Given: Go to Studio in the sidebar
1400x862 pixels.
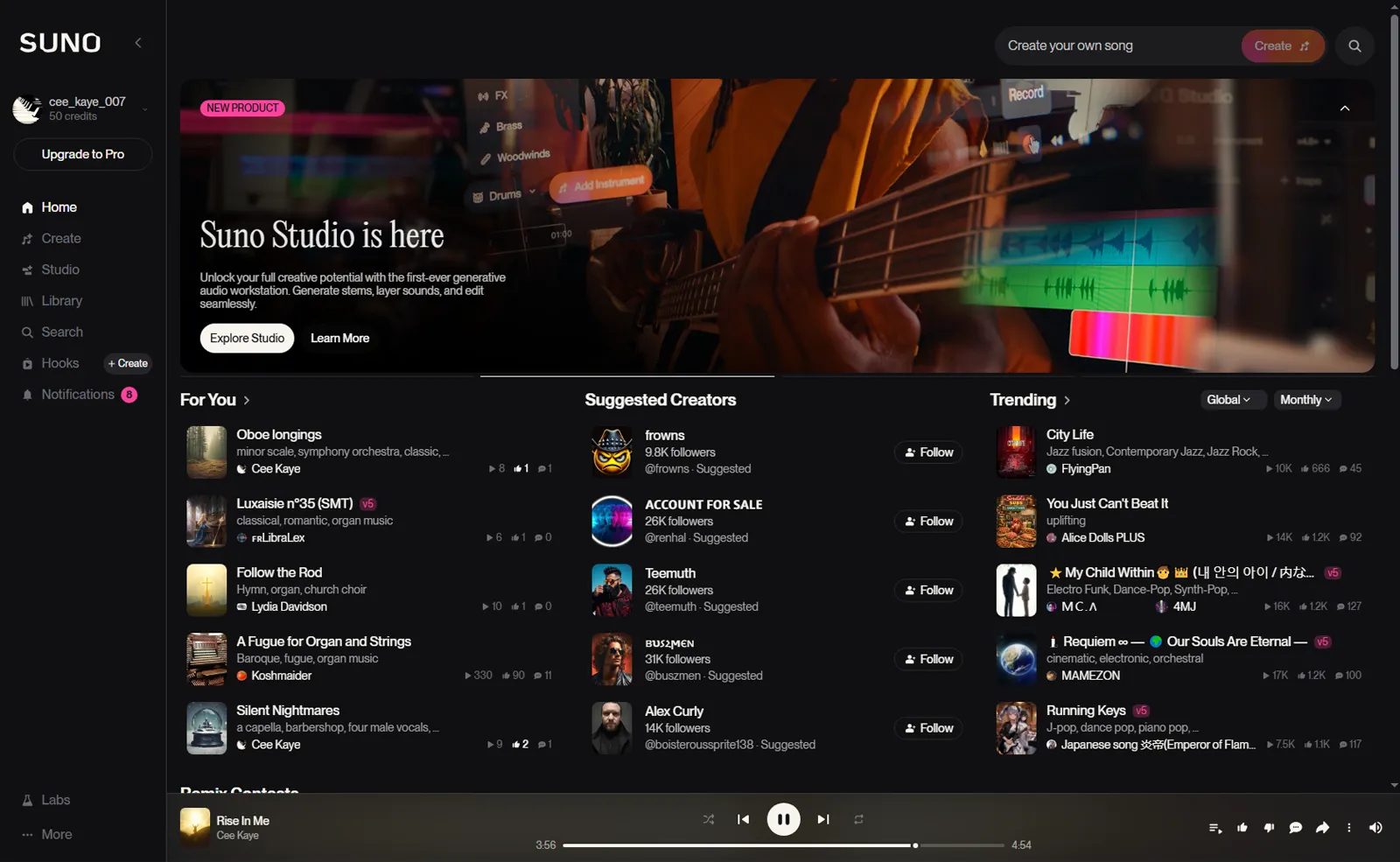Looking at the screenshot, I should [59, 270].
